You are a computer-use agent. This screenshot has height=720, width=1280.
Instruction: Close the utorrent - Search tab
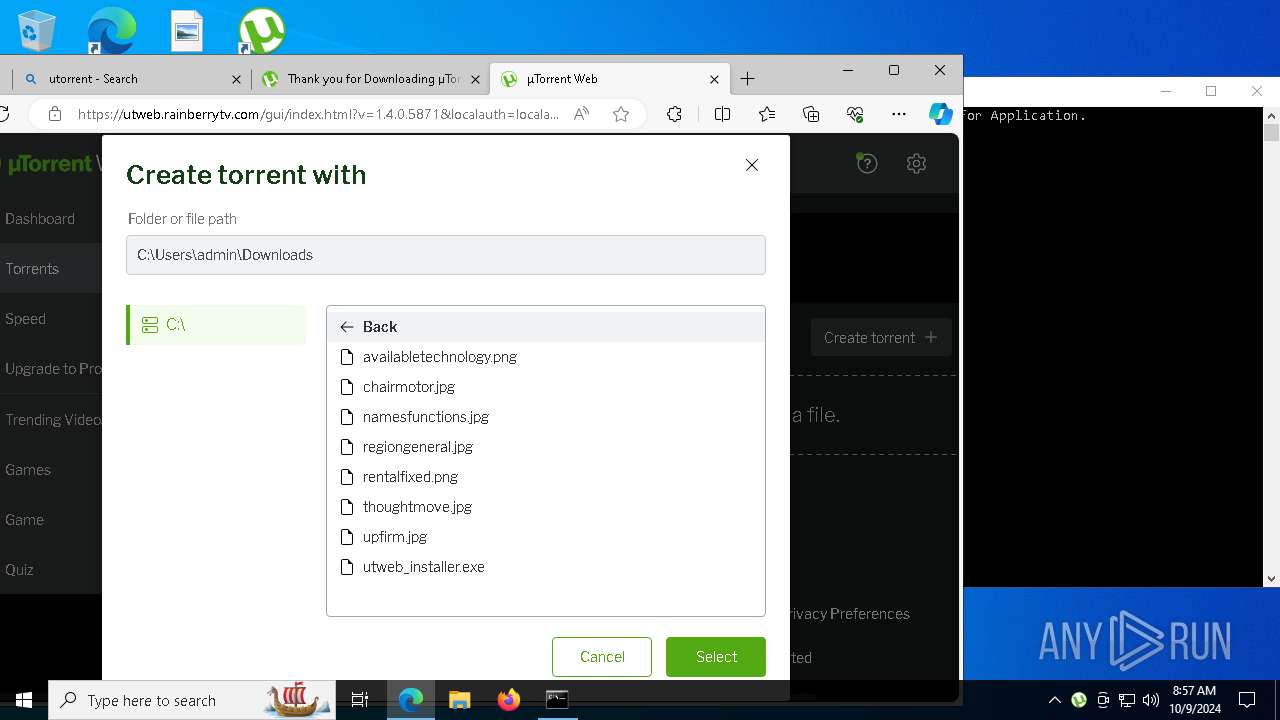coord(236,79)
